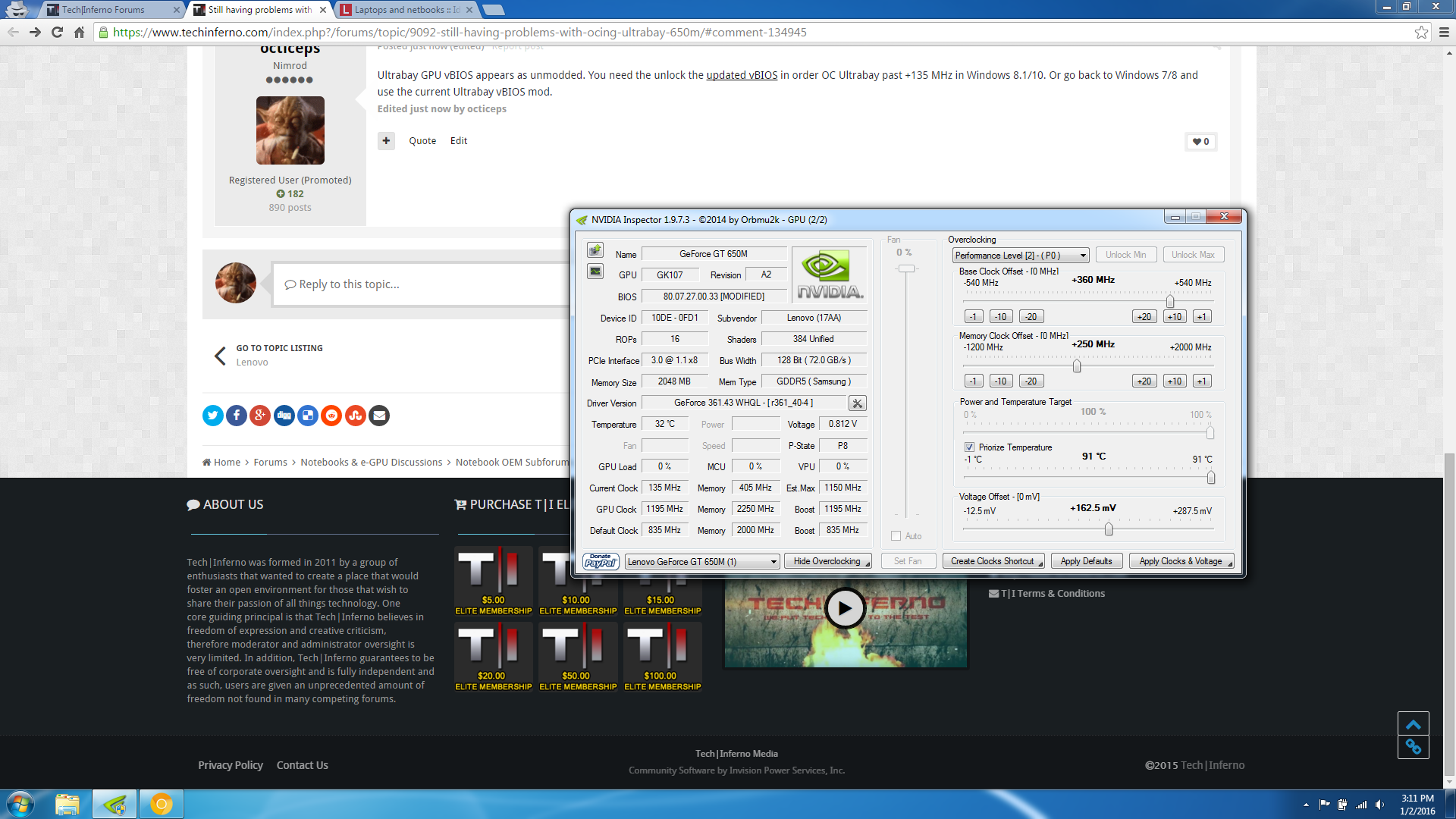Open Home in the breadcrumb
Screen dimensions: 1456x819
221,463
